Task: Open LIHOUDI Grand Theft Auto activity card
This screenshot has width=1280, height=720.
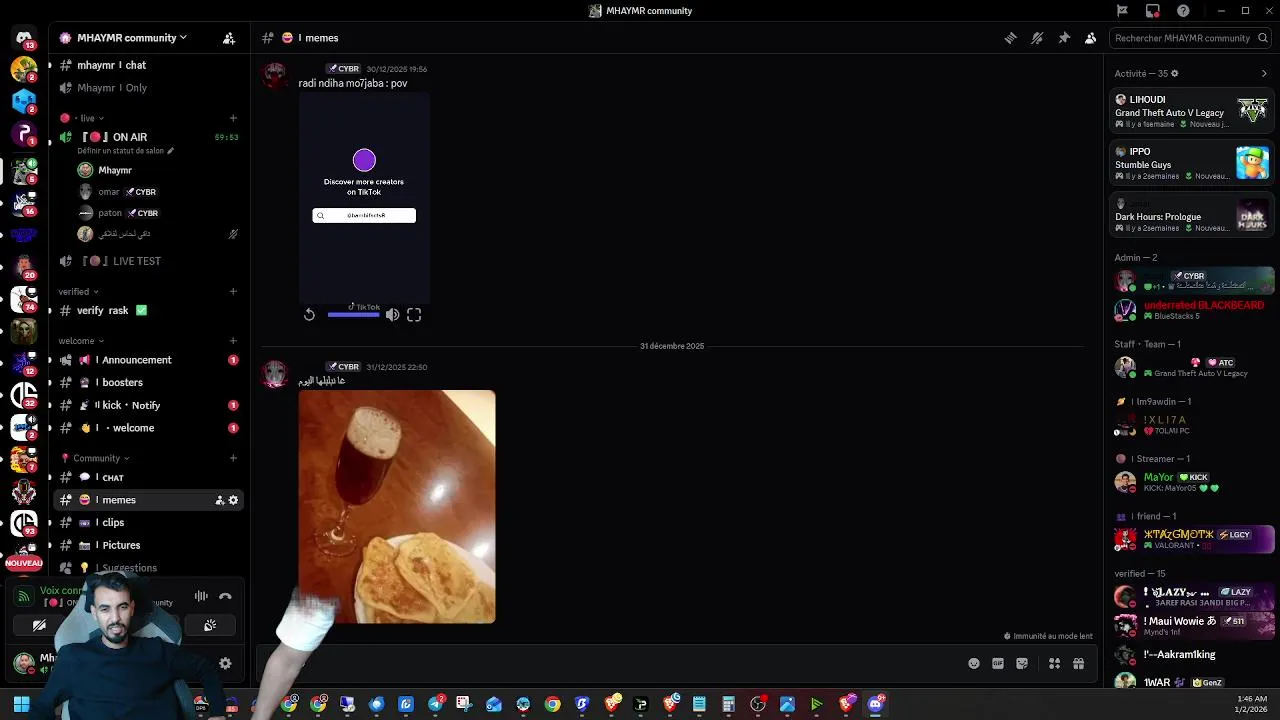Action: (x=1192, y=111)
